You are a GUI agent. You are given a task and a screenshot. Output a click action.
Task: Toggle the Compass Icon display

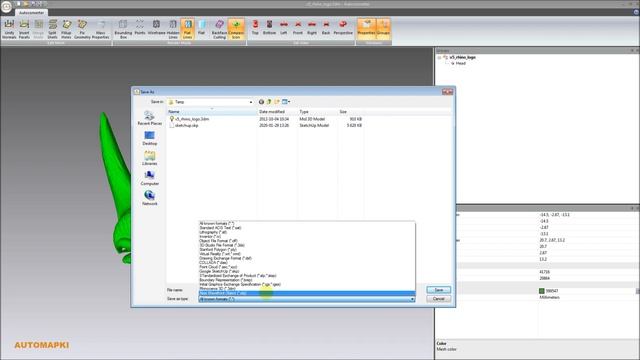(236, 29)
